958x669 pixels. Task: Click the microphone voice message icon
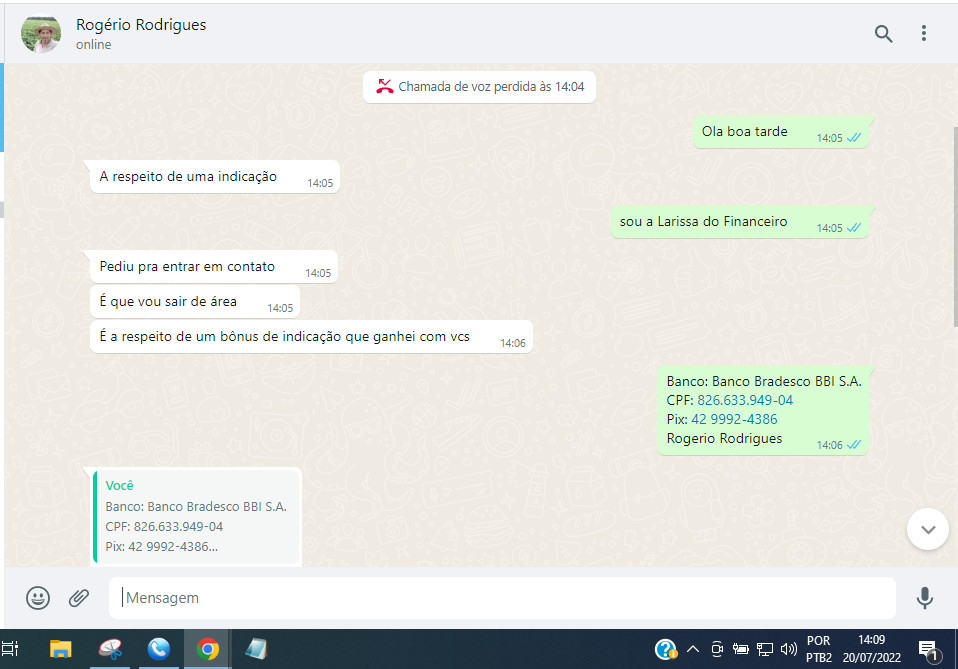(925, 598)
